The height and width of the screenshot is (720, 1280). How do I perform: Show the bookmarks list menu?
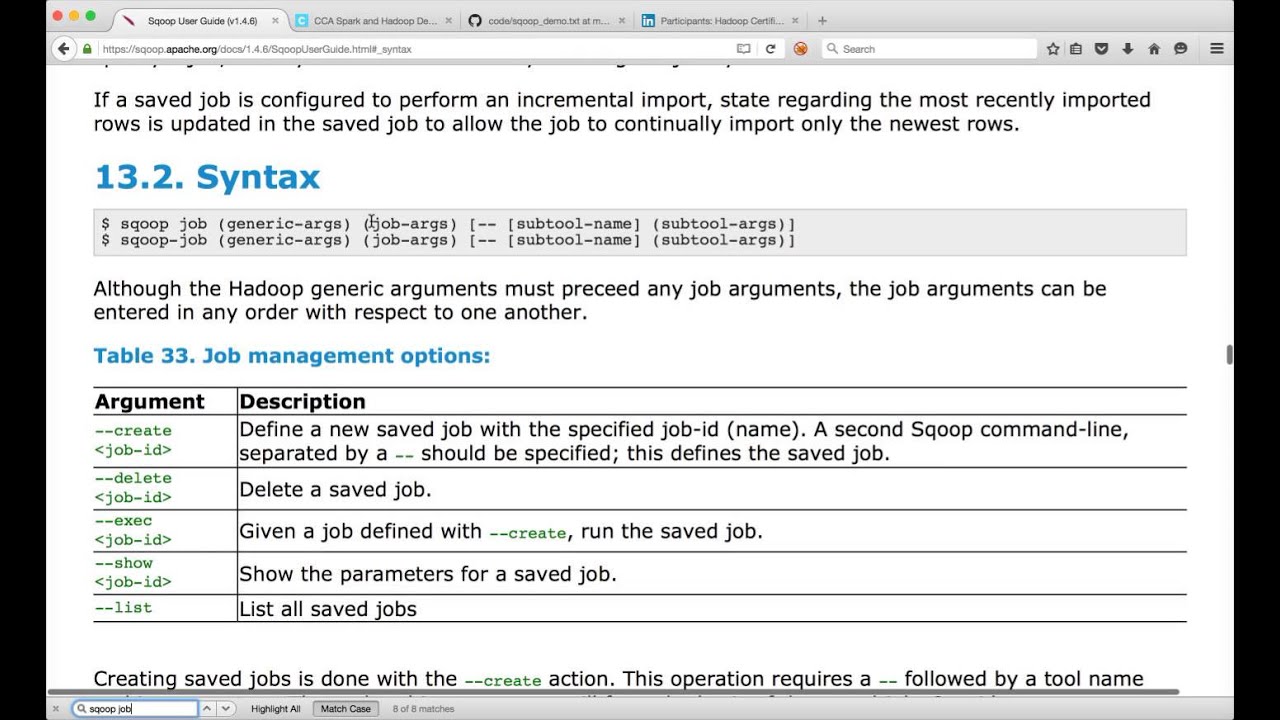pyautogui.click(x=1076, y=48)
